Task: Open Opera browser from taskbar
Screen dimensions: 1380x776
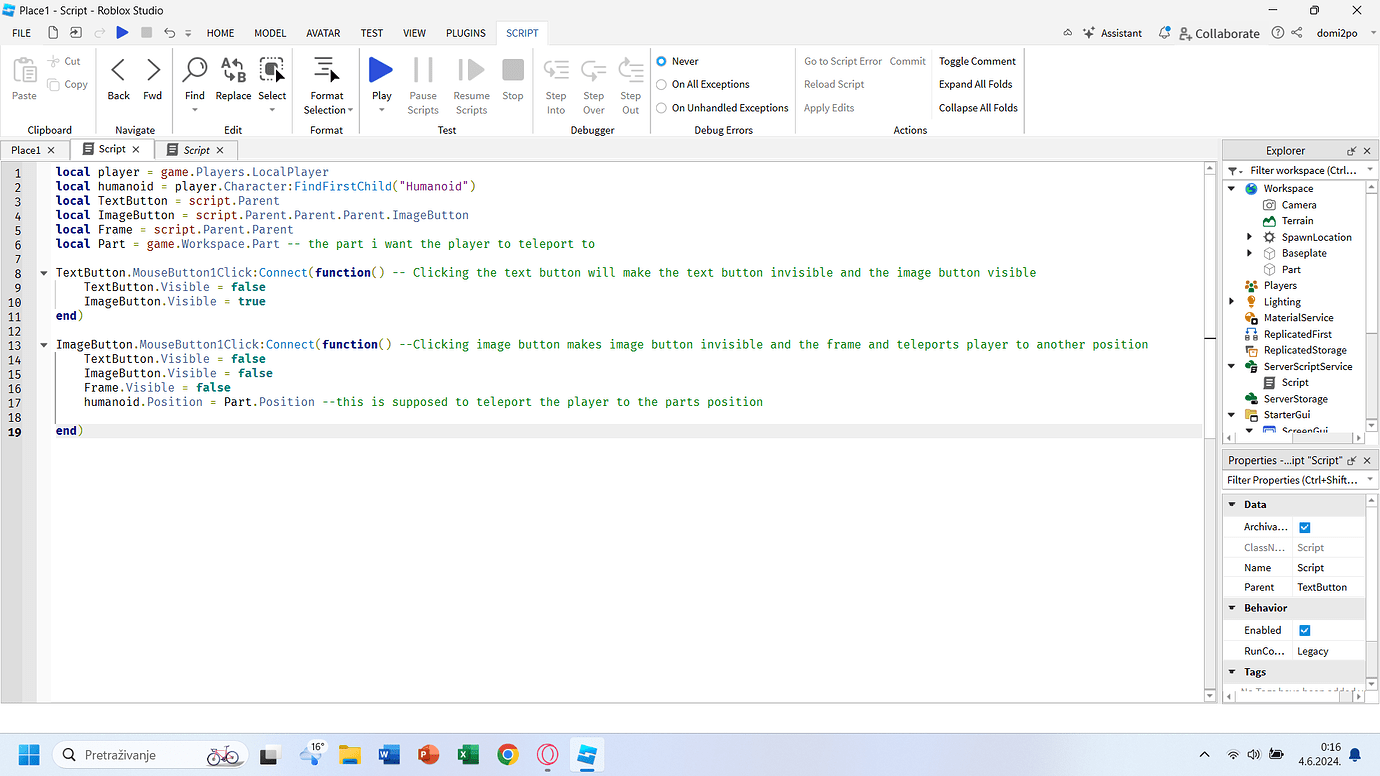Action: [x=547, y=755]
